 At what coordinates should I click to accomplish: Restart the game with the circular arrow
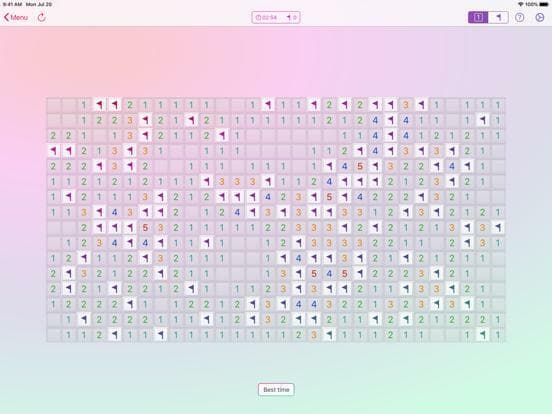click(x=42, y=17)
